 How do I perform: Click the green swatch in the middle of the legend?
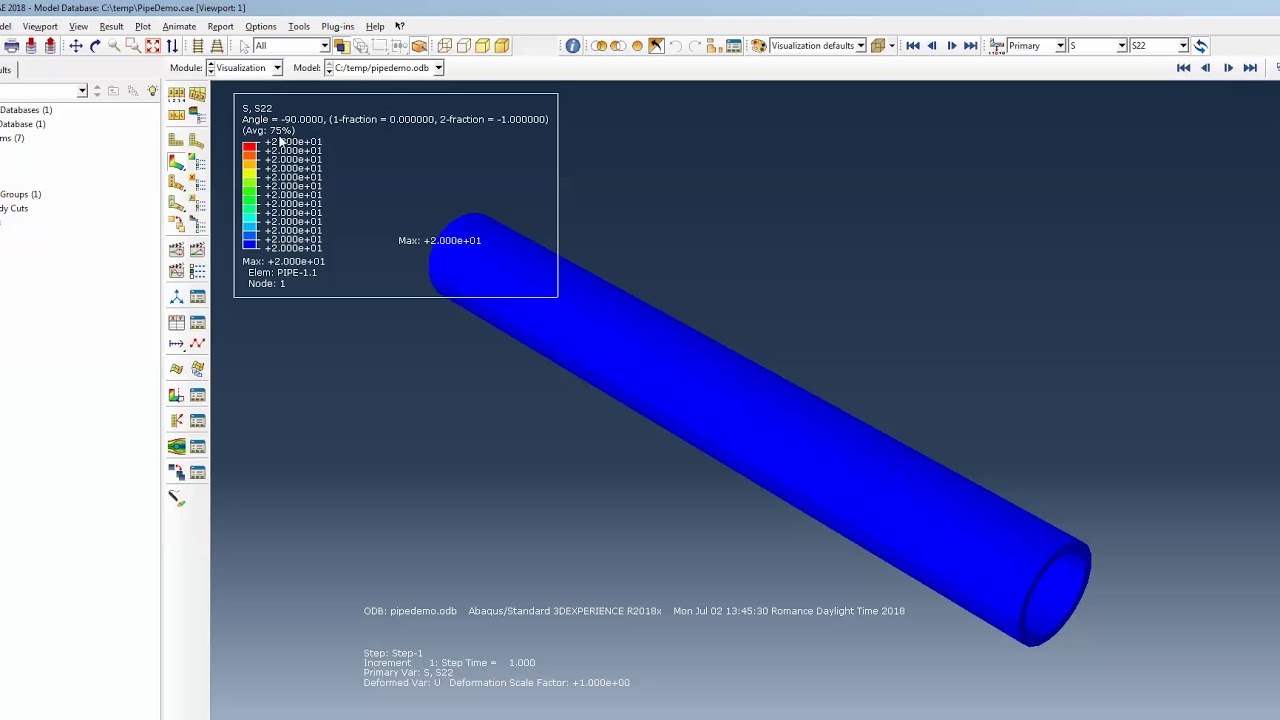pyautogui.click(x=249, y=195)
